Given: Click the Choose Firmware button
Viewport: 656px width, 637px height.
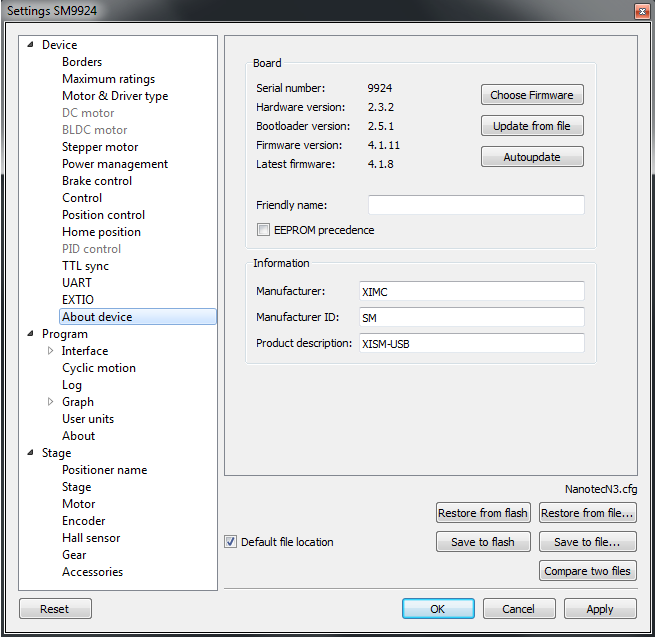Looking at the screenshot, I should click(531, 95).
